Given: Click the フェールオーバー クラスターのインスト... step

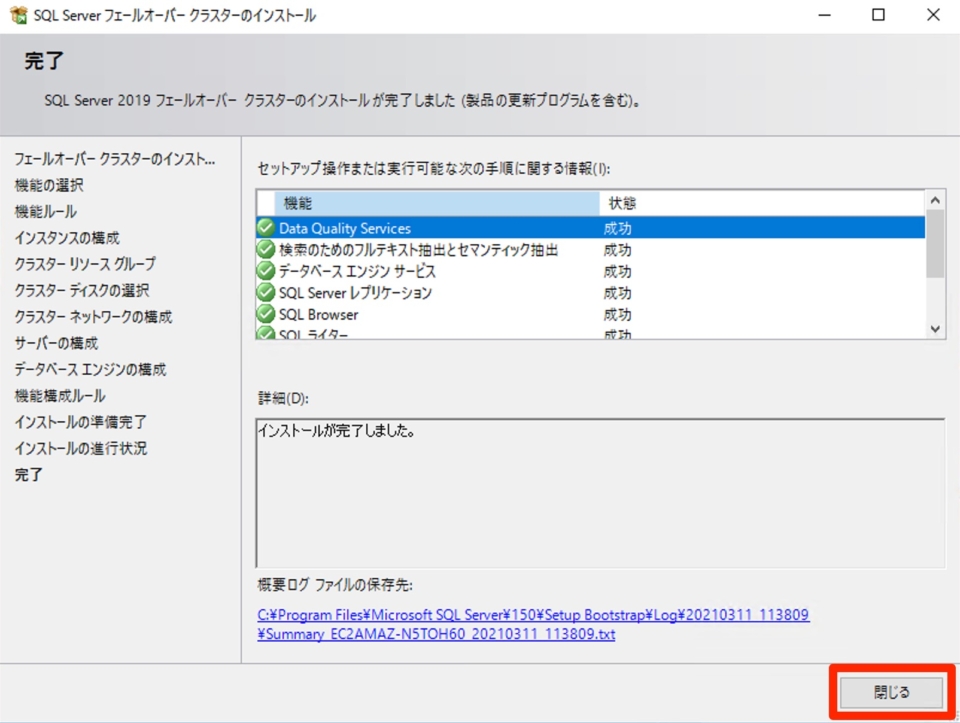Looking at the screenshot, I should pyautogui.click(x=114, y=159).
